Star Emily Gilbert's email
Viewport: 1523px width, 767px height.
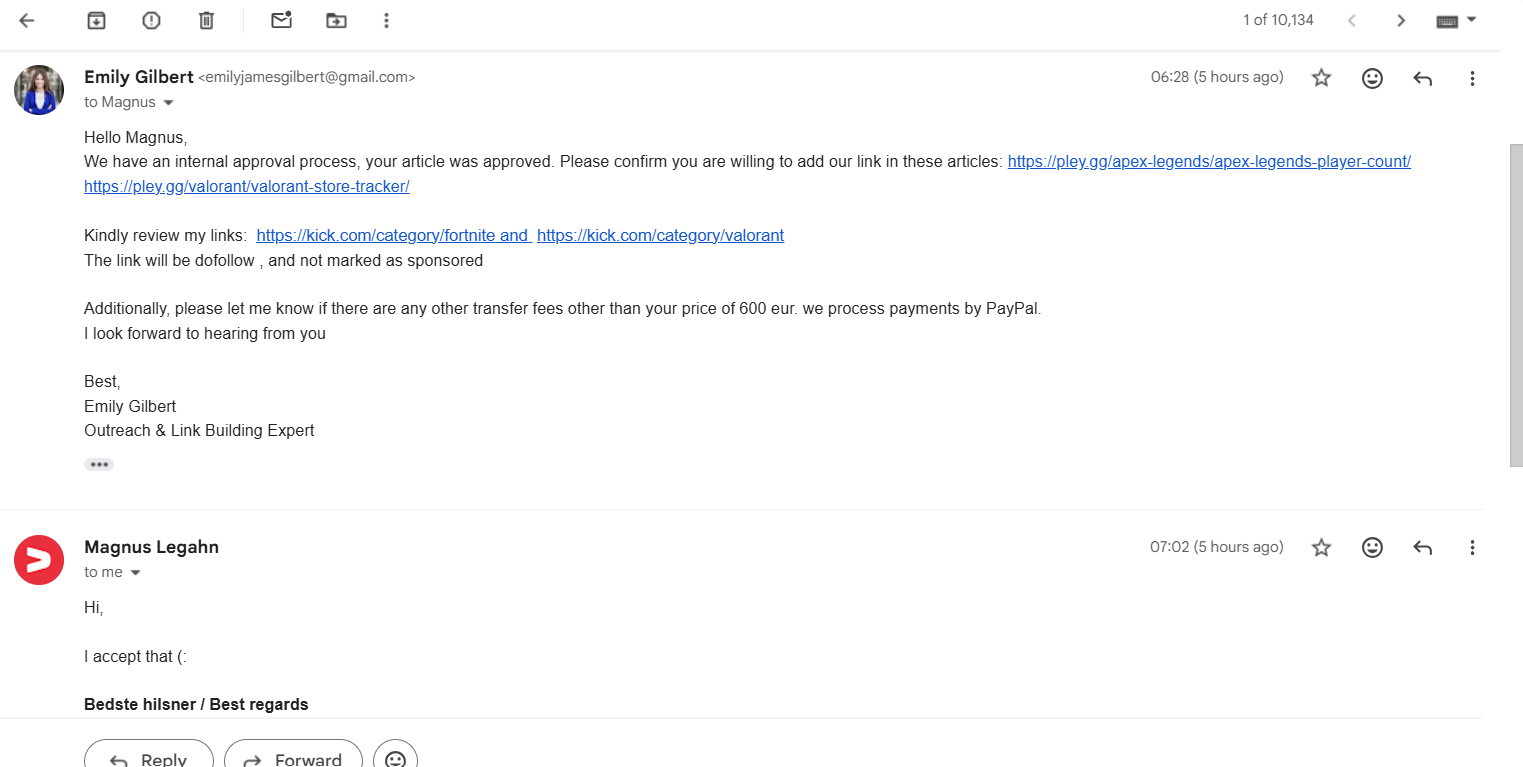click(x=1321, y=78)
